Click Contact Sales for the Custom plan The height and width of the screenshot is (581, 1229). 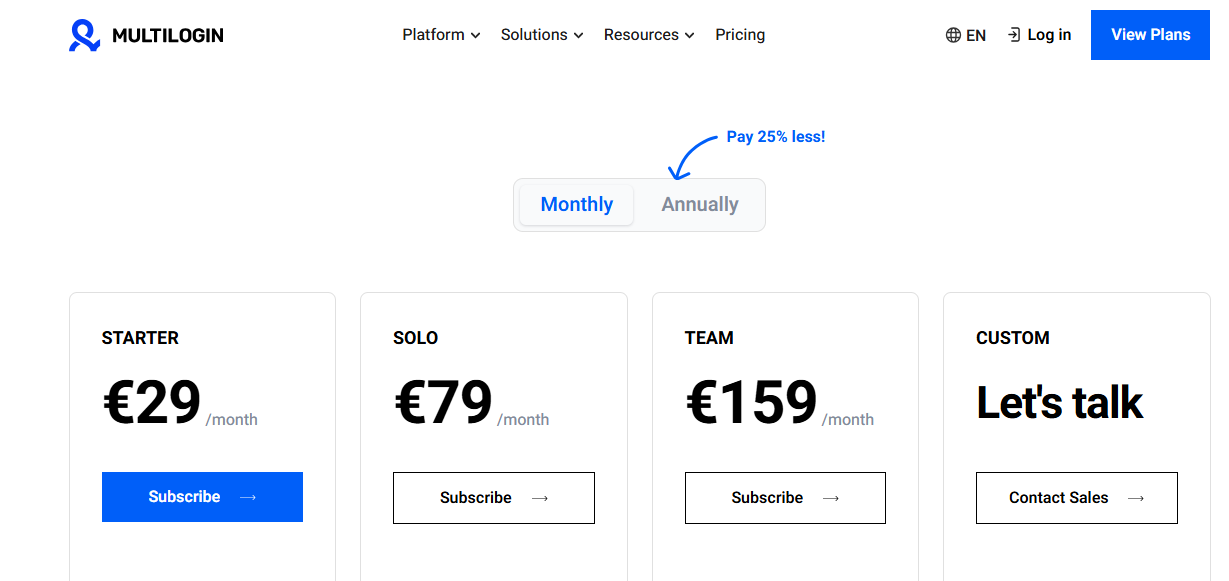tap(1076, 497)
